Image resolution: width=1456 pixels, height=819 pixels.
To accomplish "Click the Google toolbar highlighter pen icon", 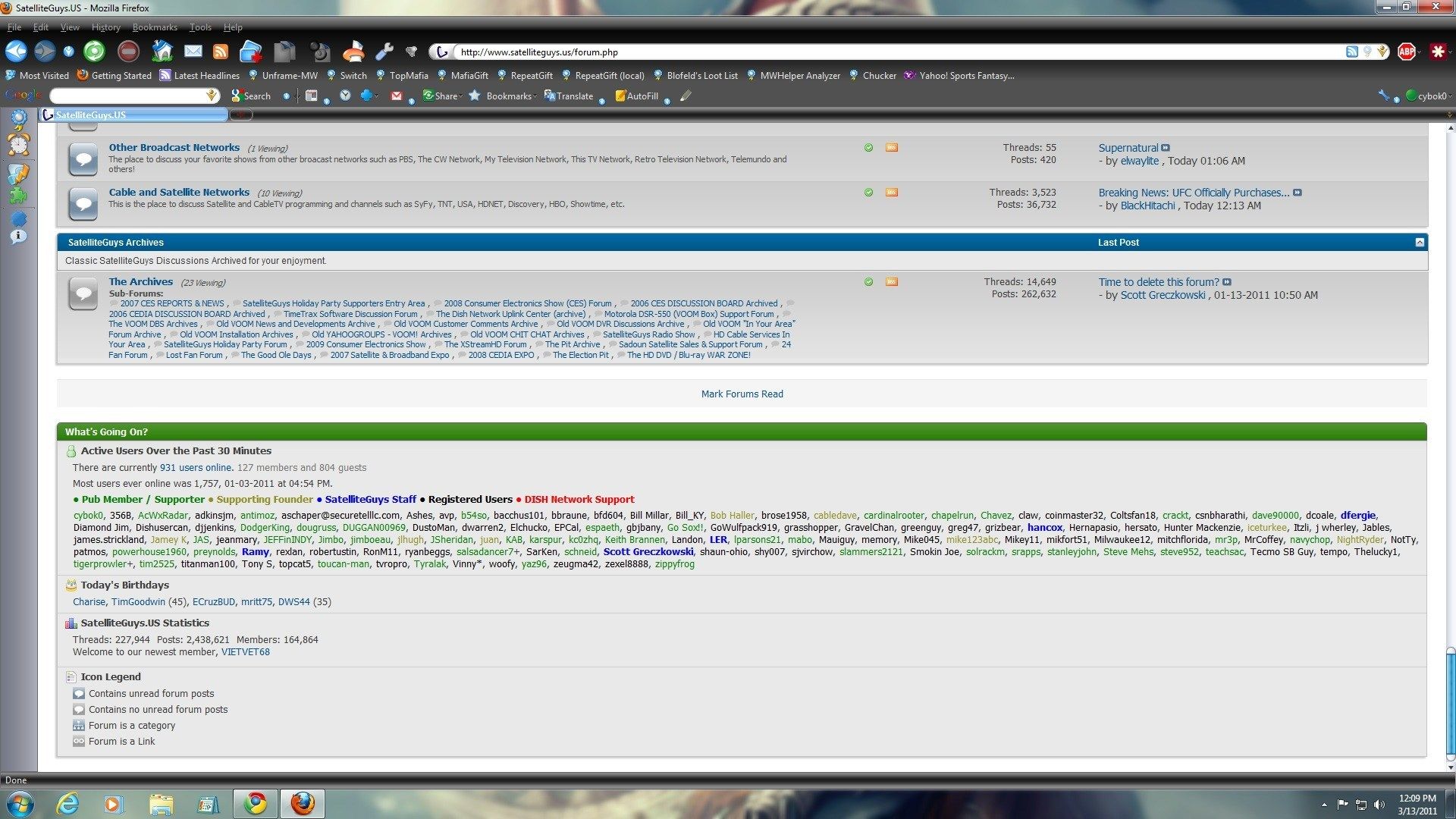I will 686,96.
